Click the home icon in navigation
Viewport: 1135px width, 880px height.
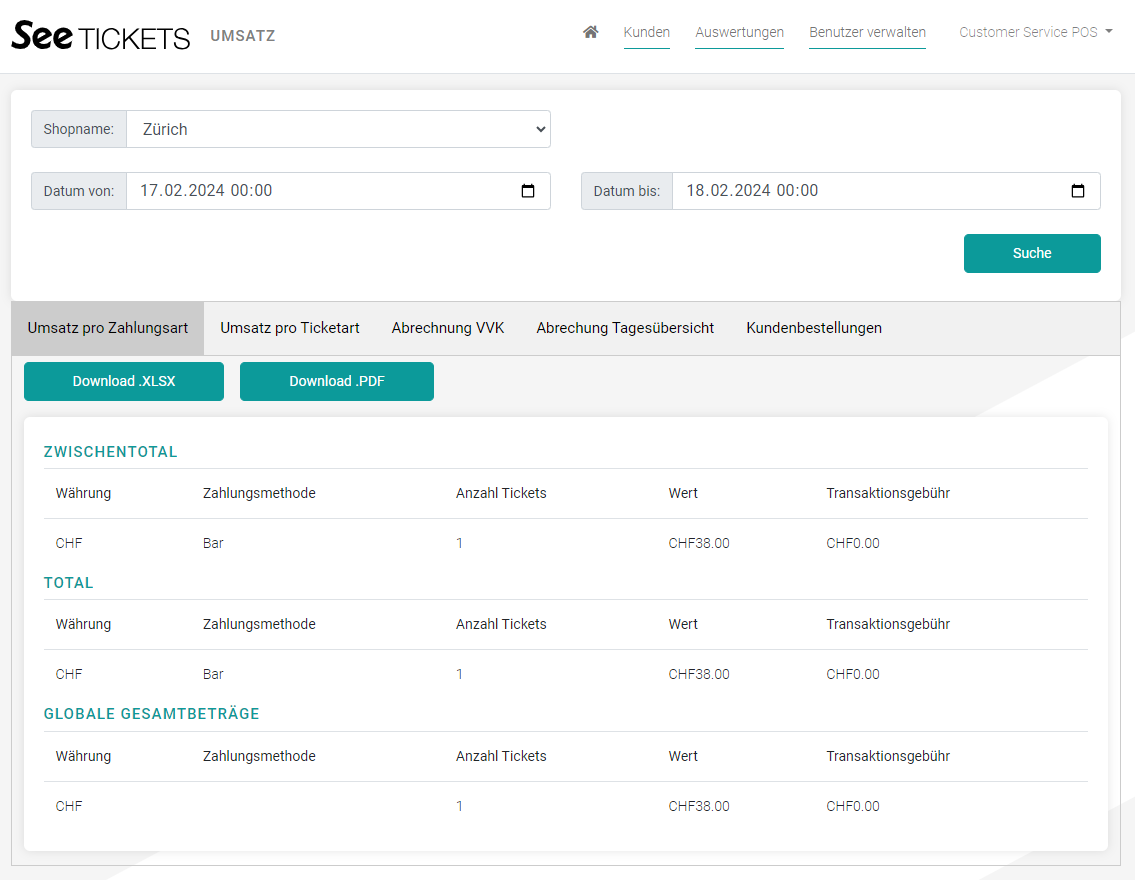[x=590, y=32]
